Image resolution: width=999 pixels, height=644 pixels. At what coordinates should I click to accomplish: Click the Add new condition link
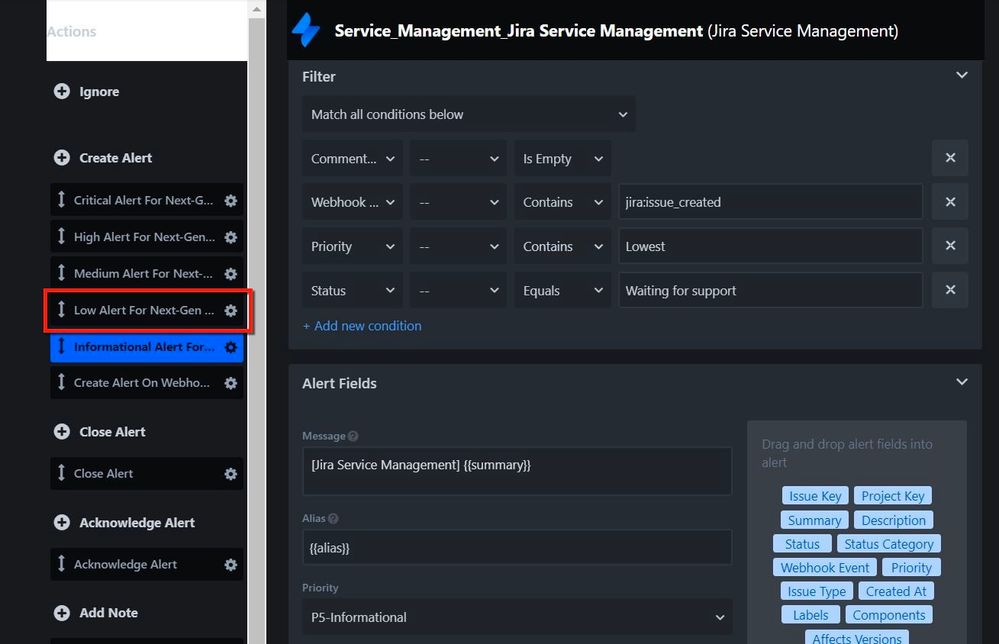tap(362, 326)
